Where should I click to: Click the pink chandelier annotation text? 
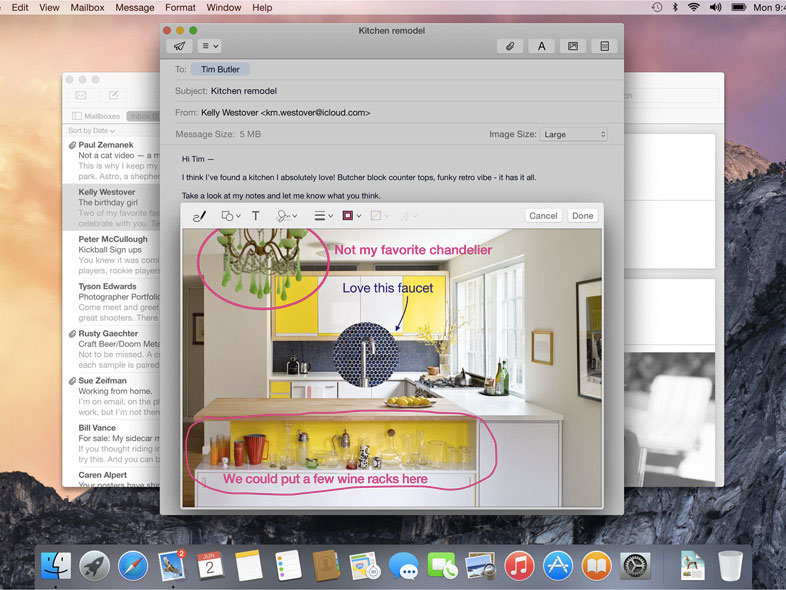pyautogui.click(x=413, y=250)
